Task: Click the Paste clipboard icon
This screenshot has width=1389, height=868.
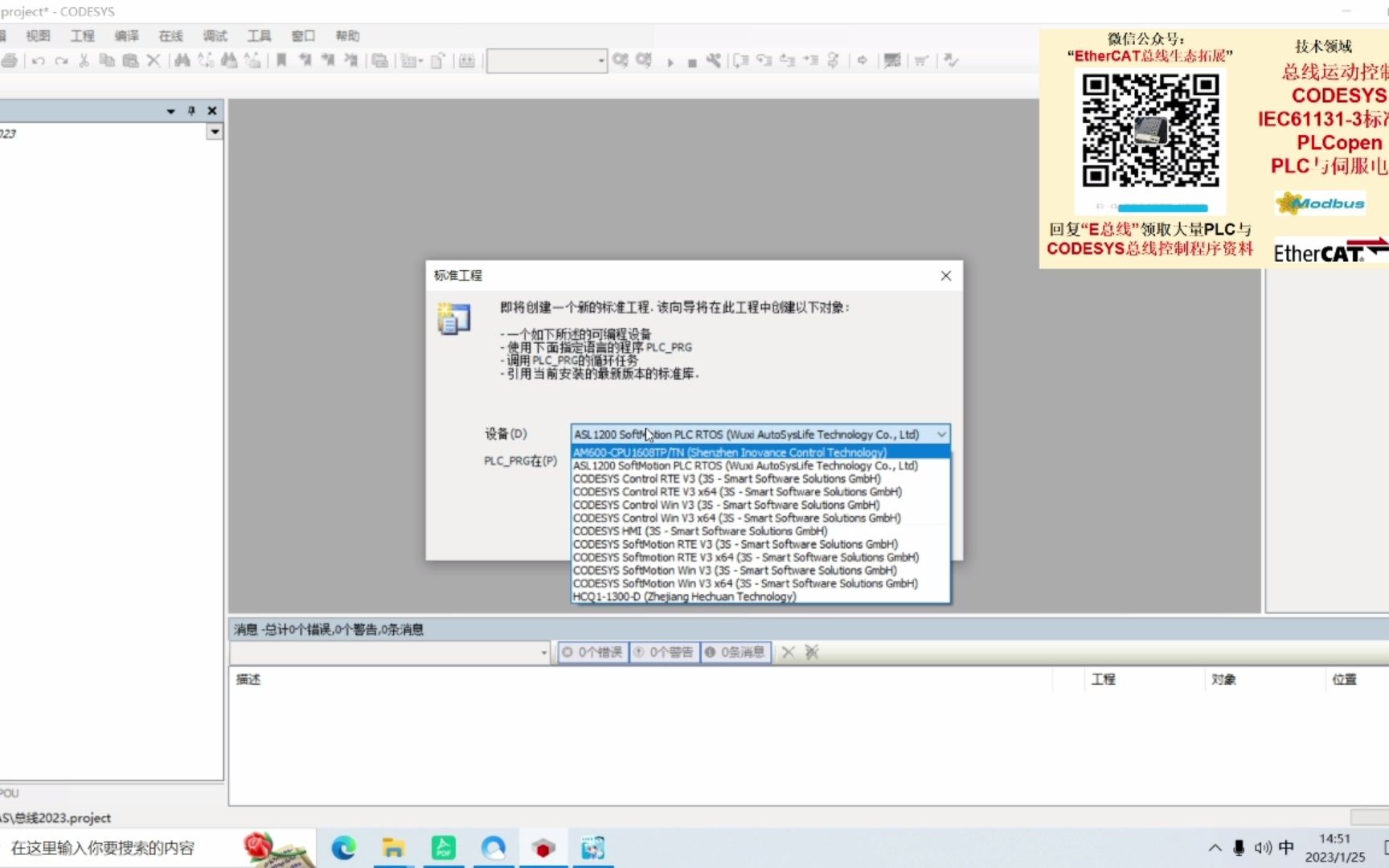Action: pyautogui.click(x=130, y=61)
